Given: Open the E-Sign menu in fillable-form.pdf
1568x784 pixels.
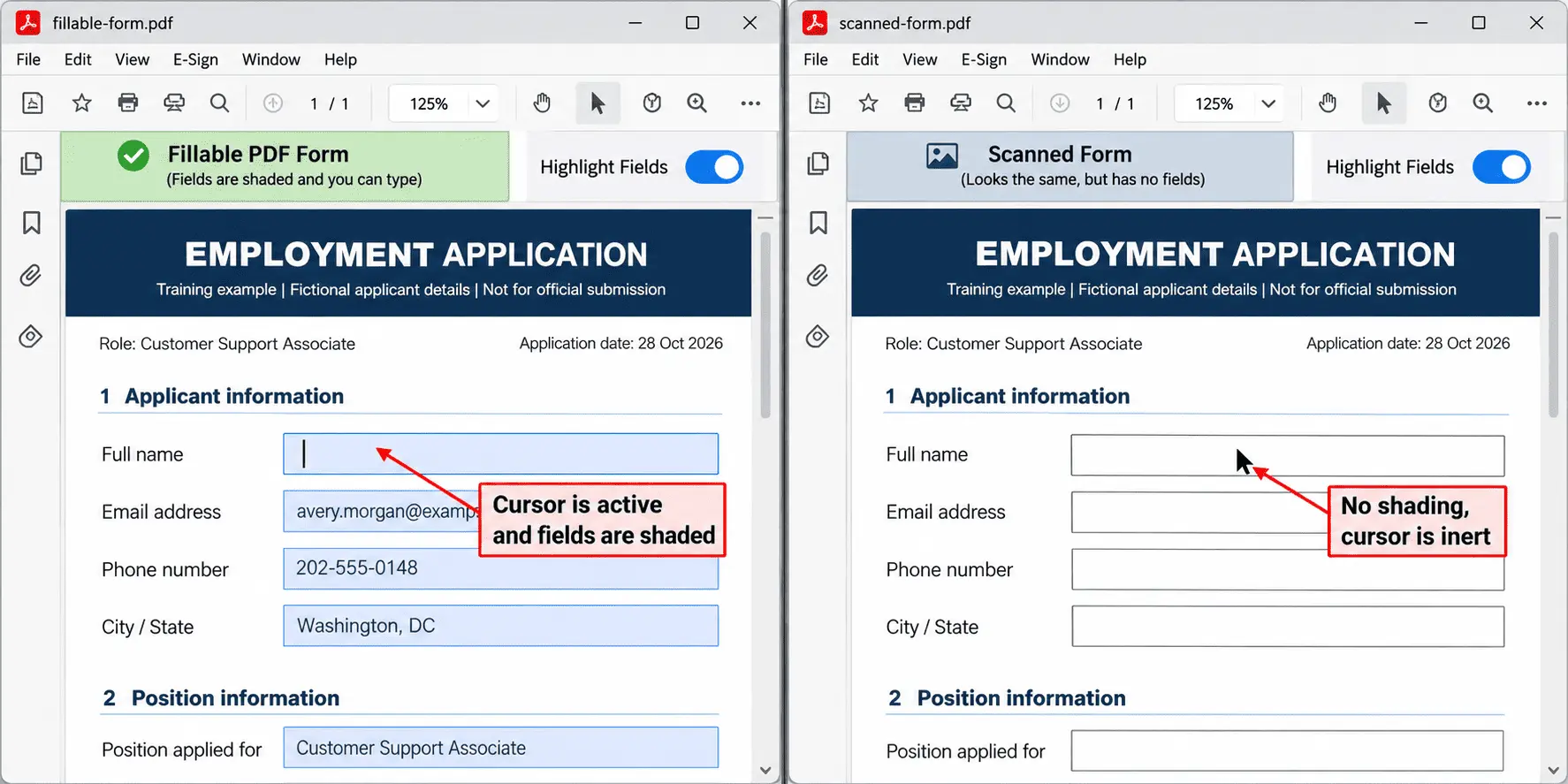Looking at the screenshot, I should (x=195, y=59).
